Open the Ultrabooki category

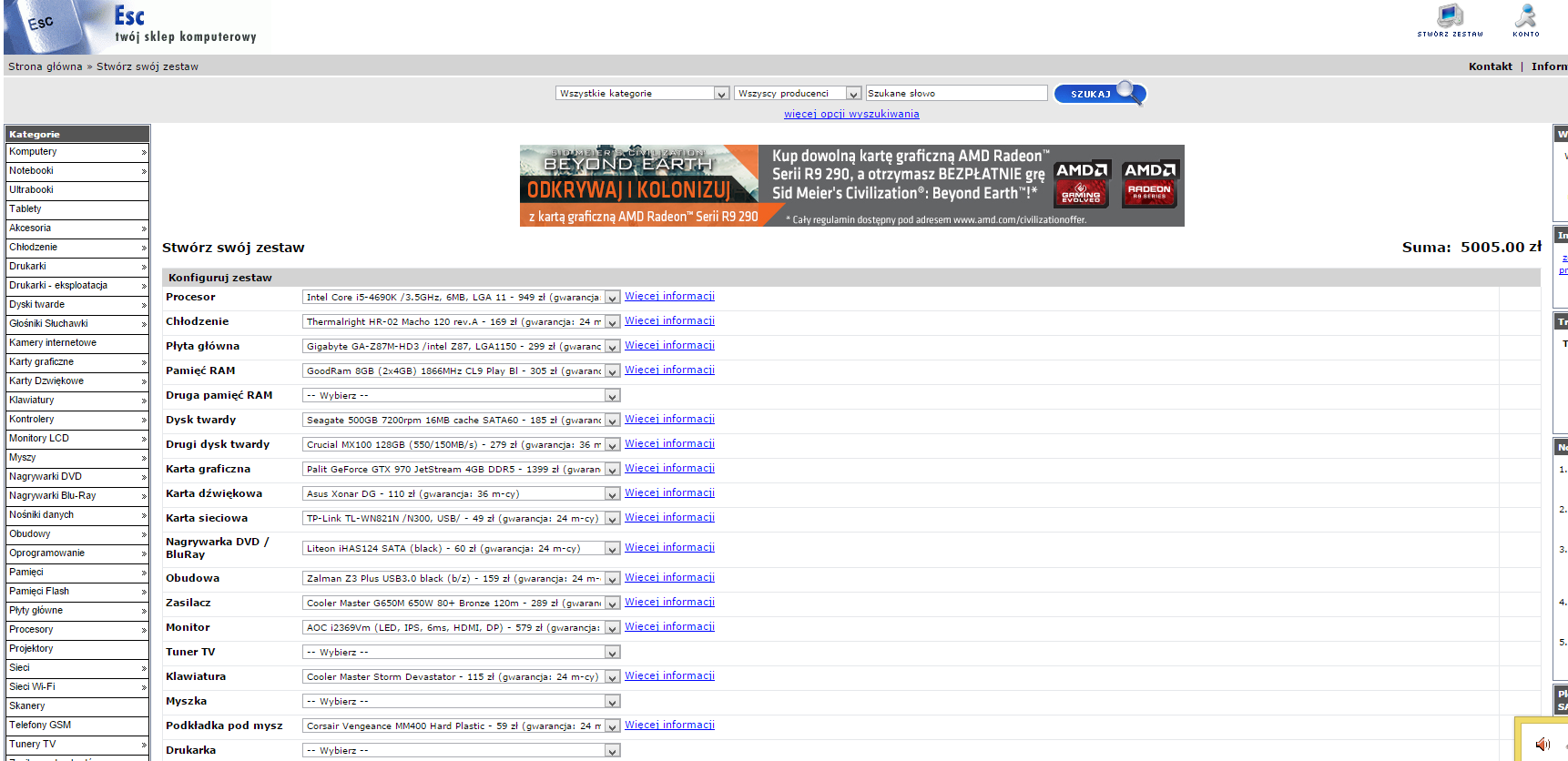(77, 190)
